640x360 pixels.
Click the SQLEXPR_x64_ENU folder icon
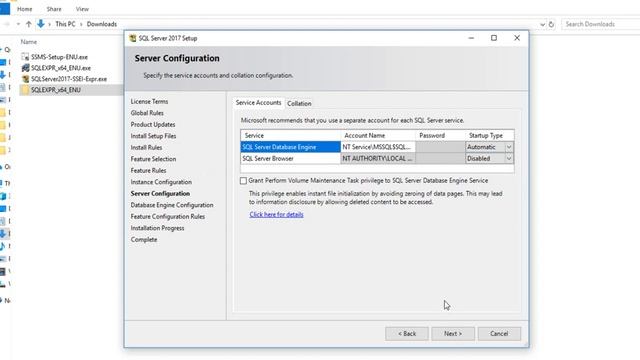(x=25, y=90)
